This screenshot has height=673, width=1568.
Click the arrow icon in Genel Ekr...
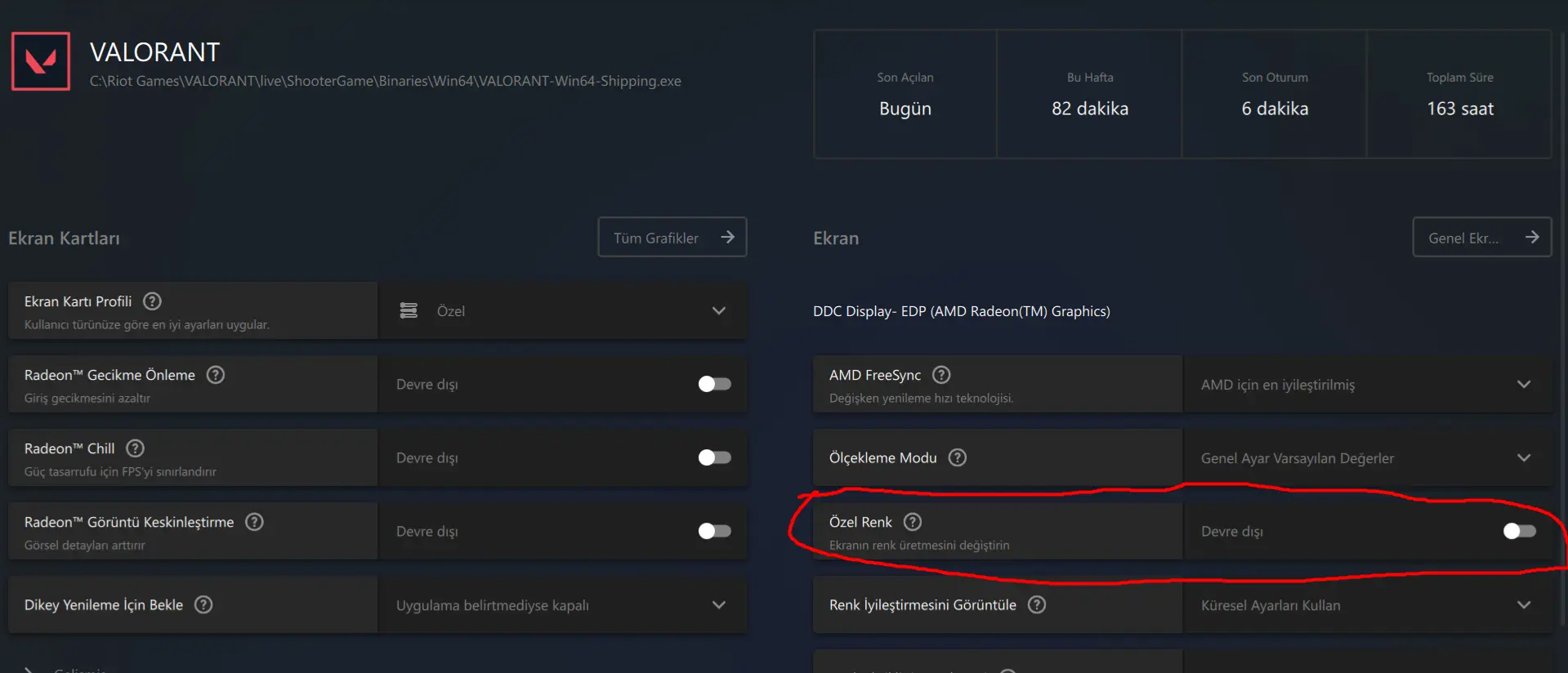tap(1532, 237)
